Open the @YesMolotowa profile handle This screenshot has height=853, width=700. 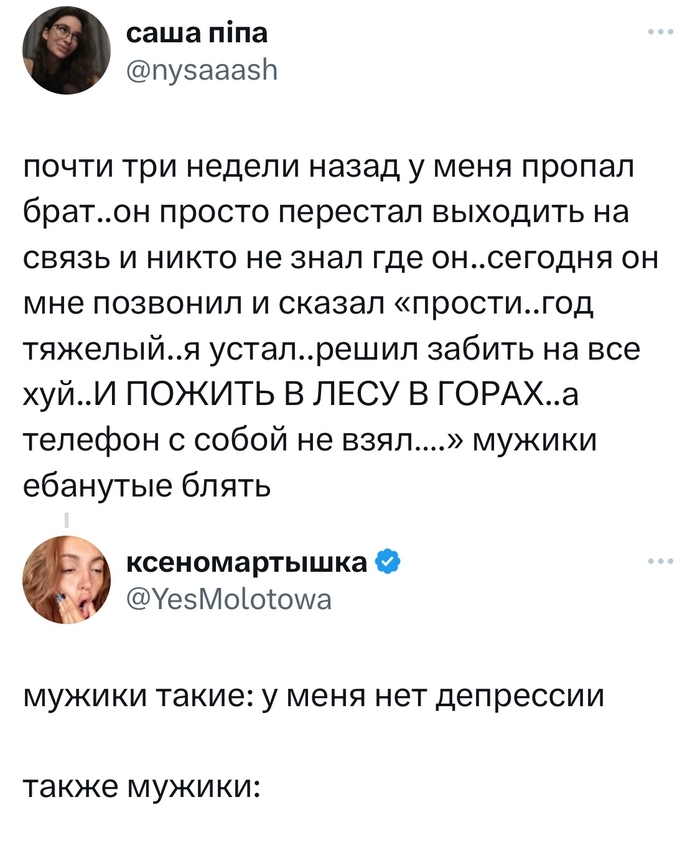point(231,598)
